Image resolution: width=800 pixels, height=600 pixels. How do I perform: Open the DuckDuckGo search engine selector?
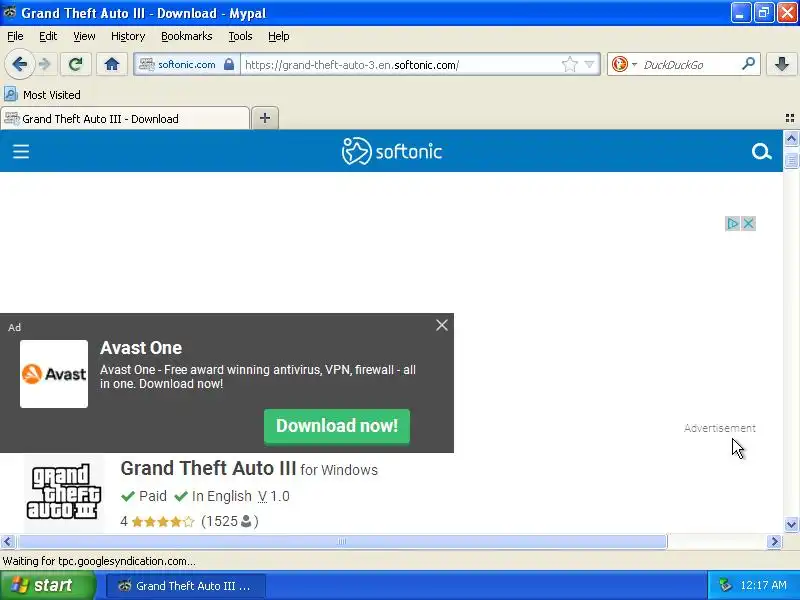[624, 64]
